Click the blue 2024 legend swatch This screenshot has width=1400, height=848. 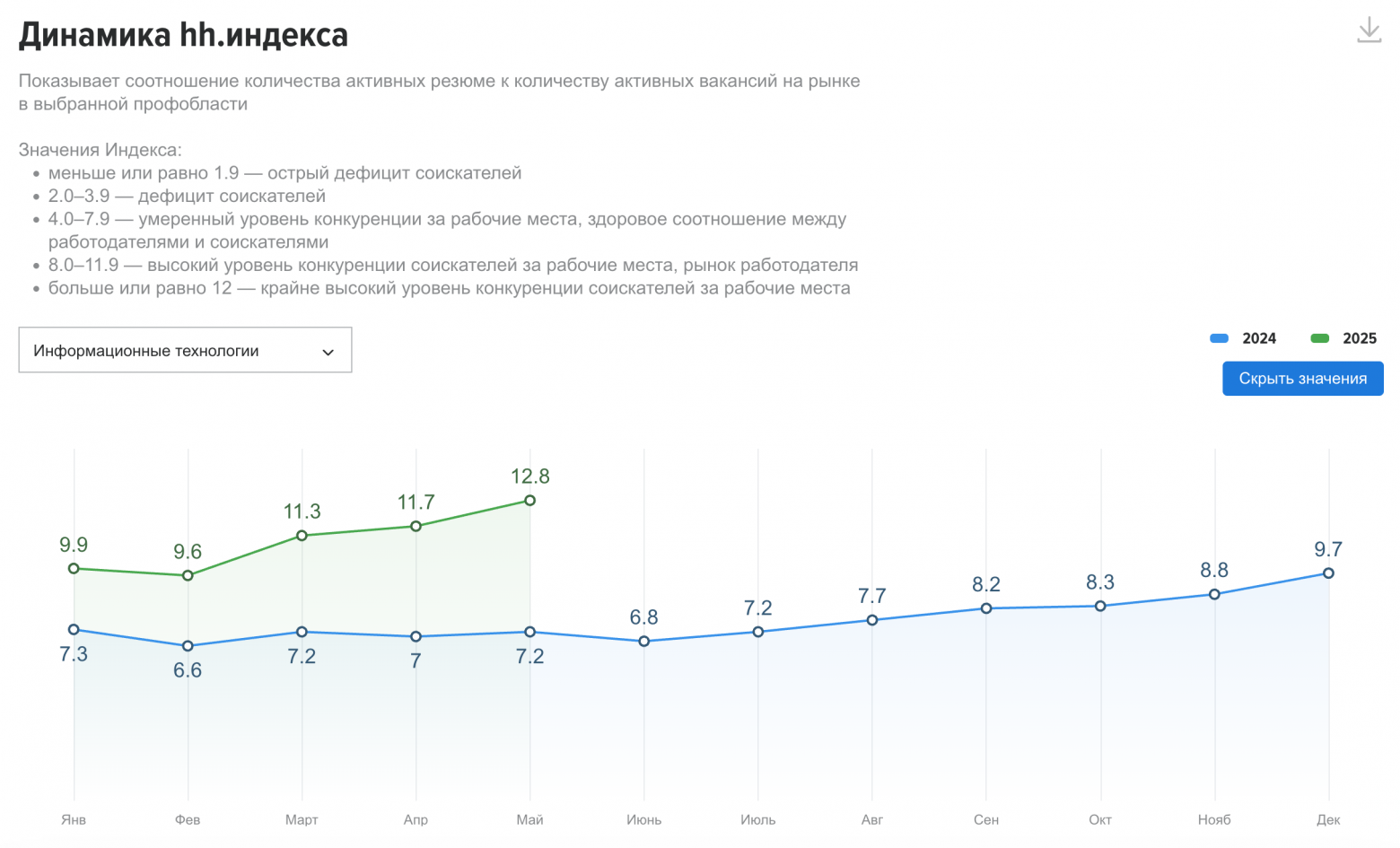[1219, 338]
